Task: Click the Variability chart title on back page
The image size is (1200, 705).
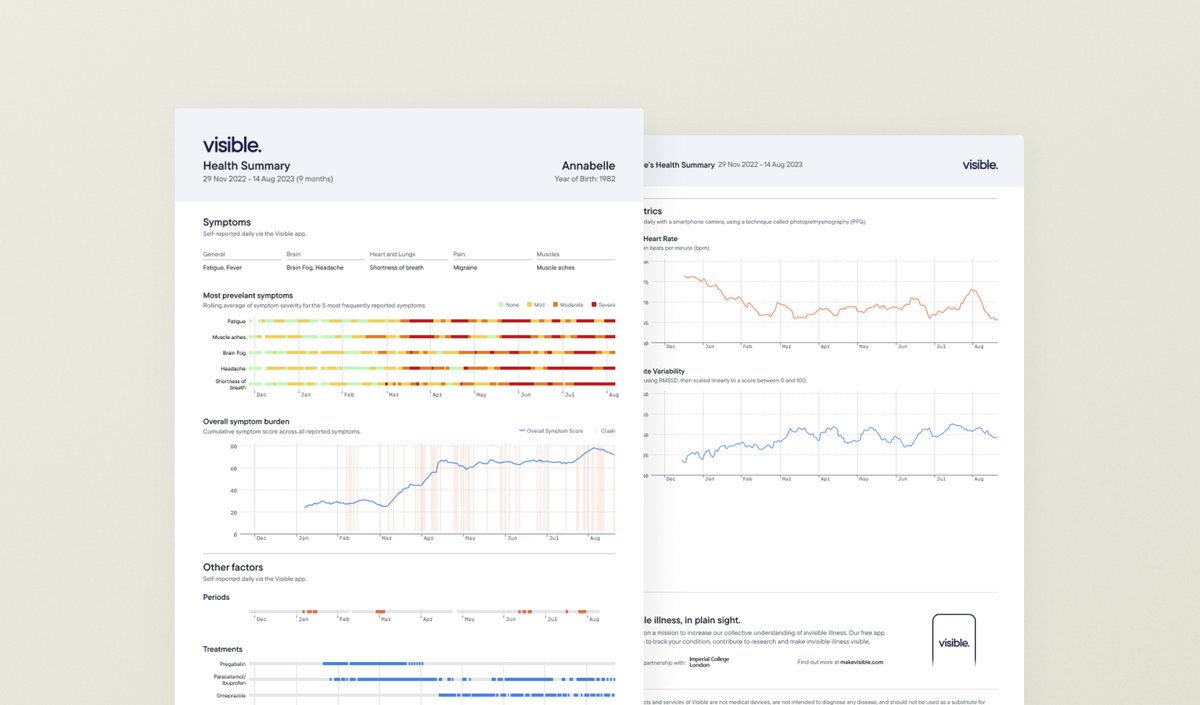Action: coord(662,370)
